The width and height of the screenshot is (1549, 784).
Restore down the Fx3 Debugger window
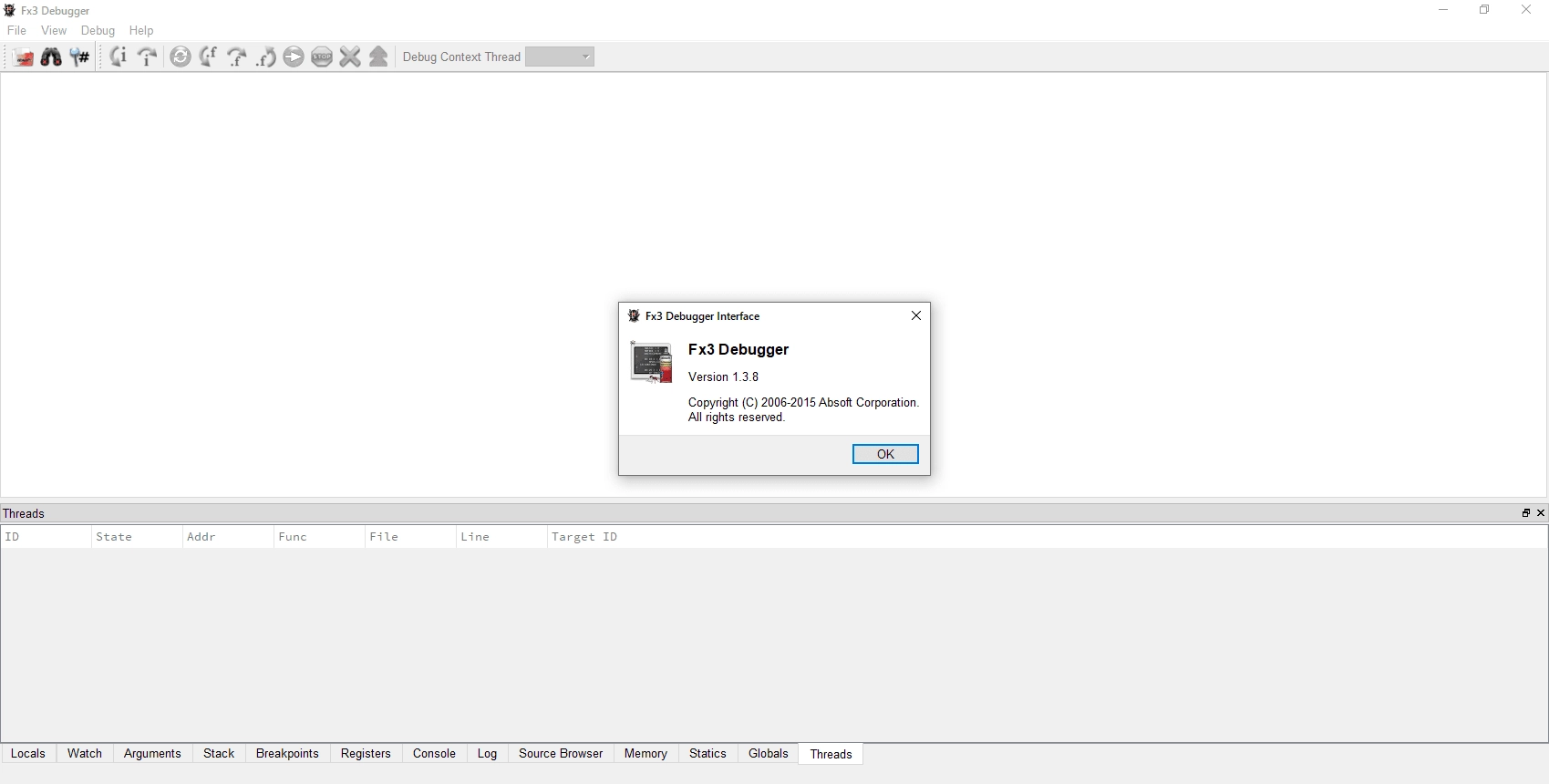point(1484,10)
